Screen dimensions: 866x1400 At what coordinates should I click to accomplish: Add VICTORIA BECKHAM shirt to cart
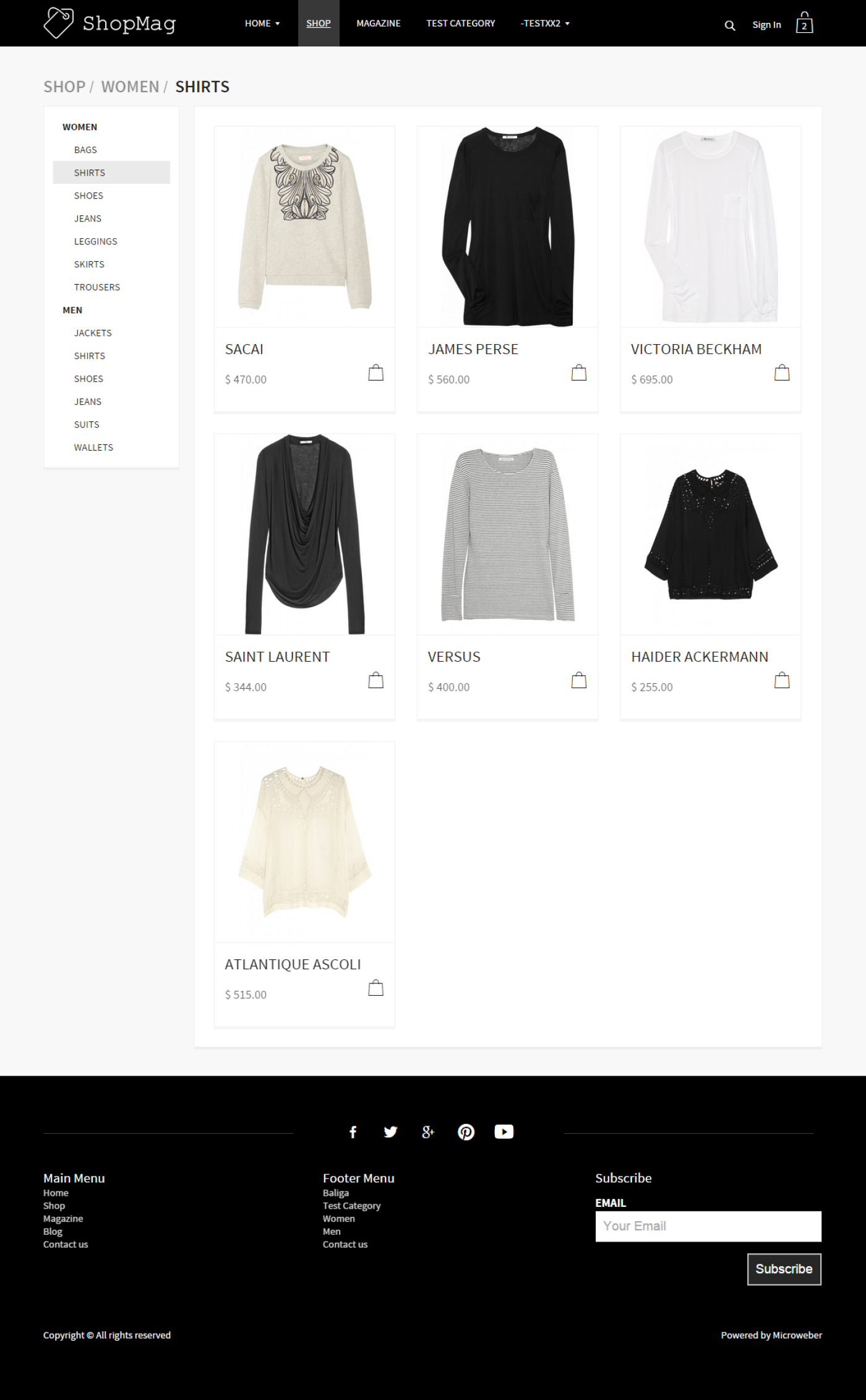[782, 373]
